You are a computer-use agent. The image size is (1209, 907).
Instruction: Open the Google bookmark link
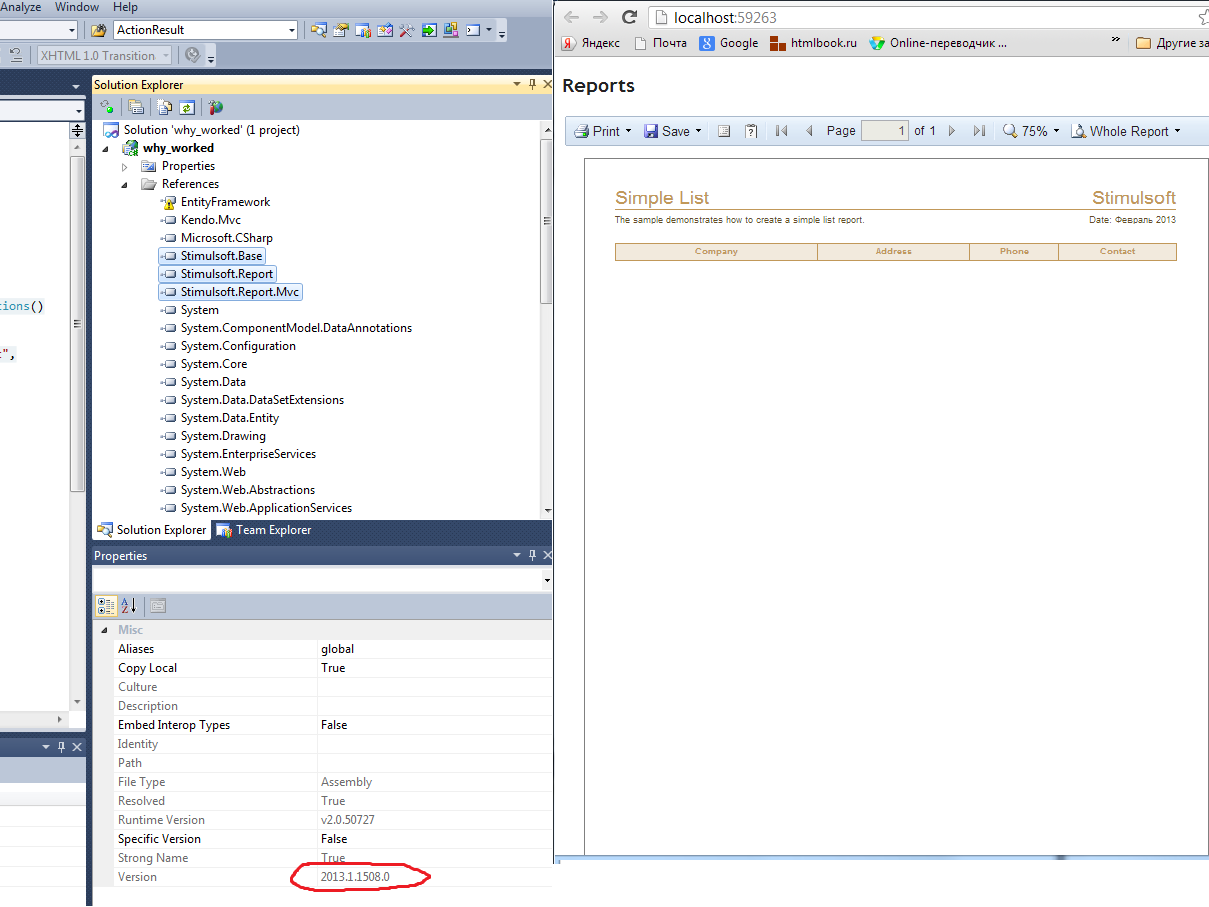729,43
